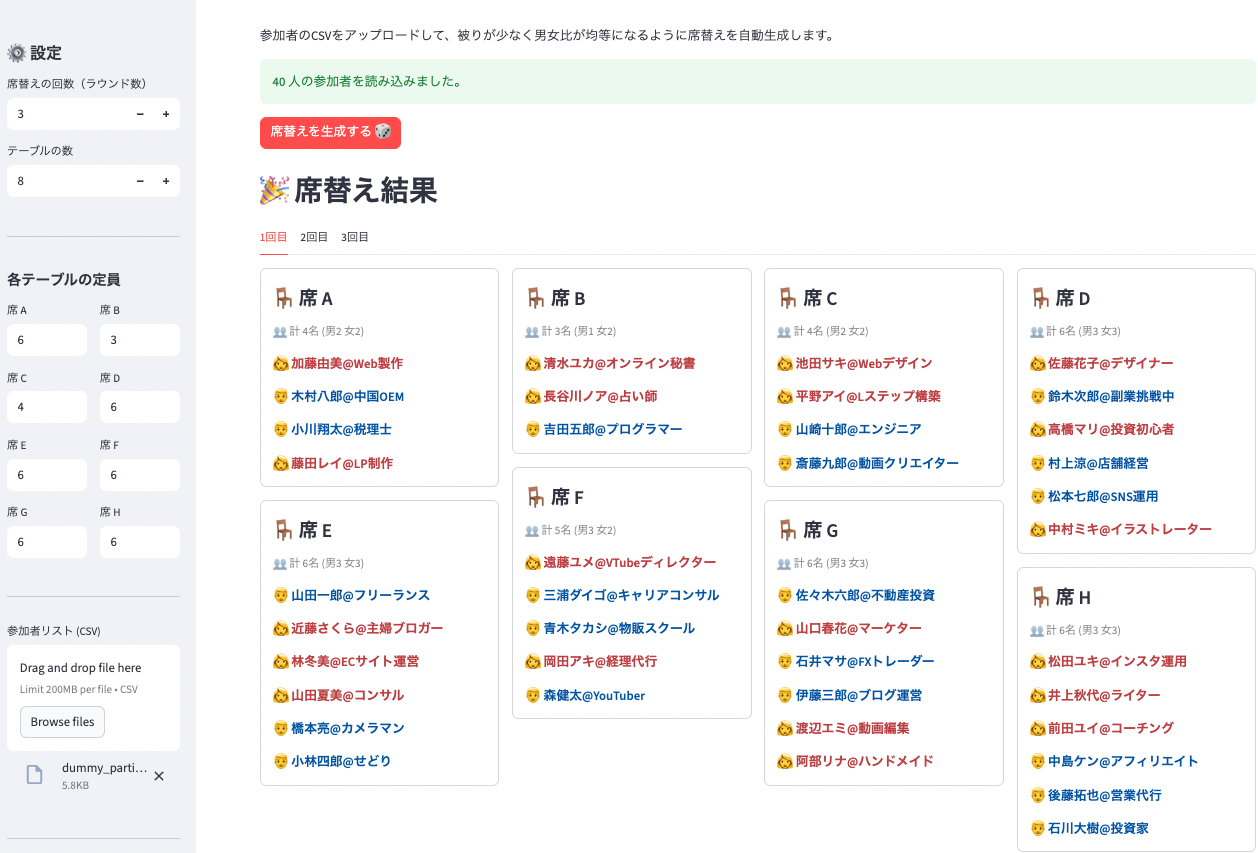Image resolution: width=1258 pixels, height=853 pixels.
Task: Click the chair icon of 席 A
Action: tap(283, 298)
